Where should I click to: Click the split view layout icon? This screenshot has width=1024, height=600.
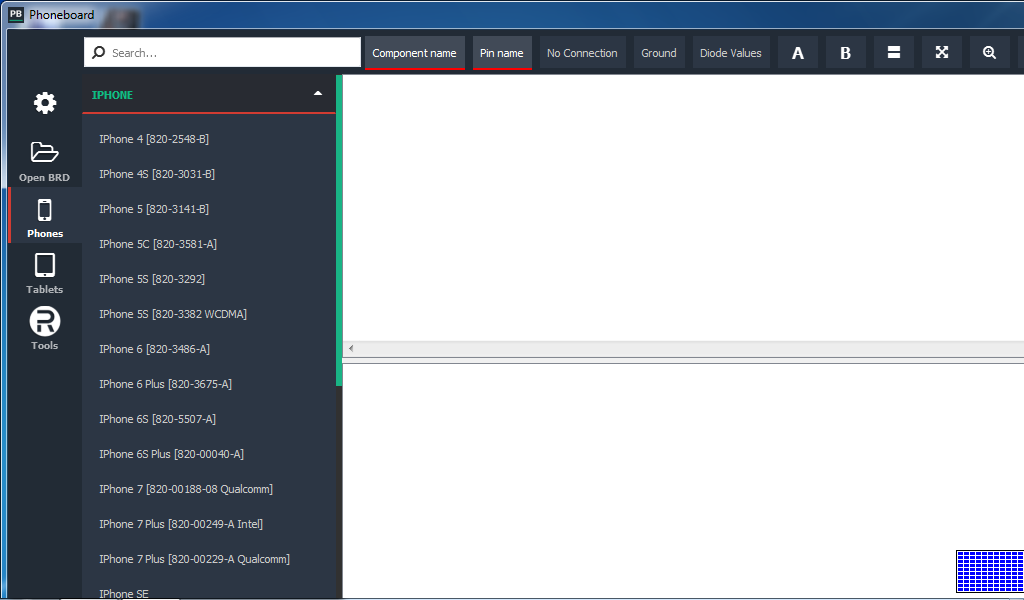coord(893,53)
